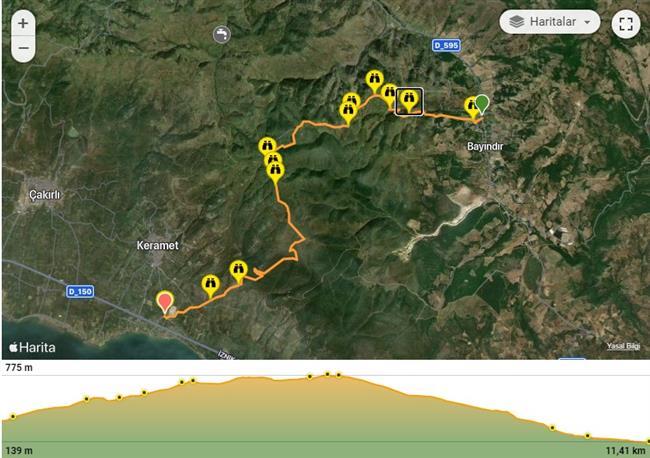Click the Keramet town label
The height and width of the screenshot is (458, 650).
coord(158,245)
